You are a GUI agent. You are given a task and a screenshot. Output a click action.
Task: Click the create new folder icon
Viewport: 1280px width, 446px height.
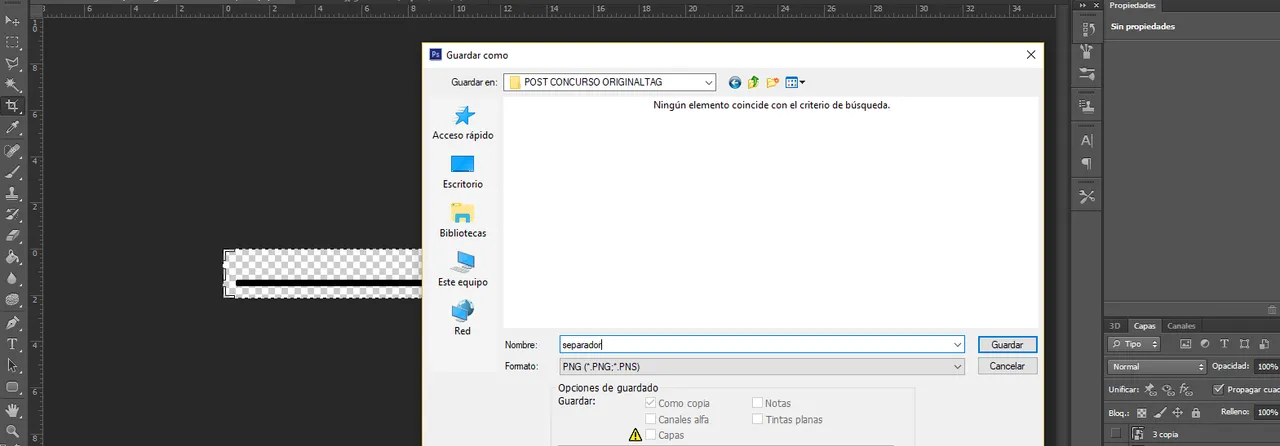point(772,83)
